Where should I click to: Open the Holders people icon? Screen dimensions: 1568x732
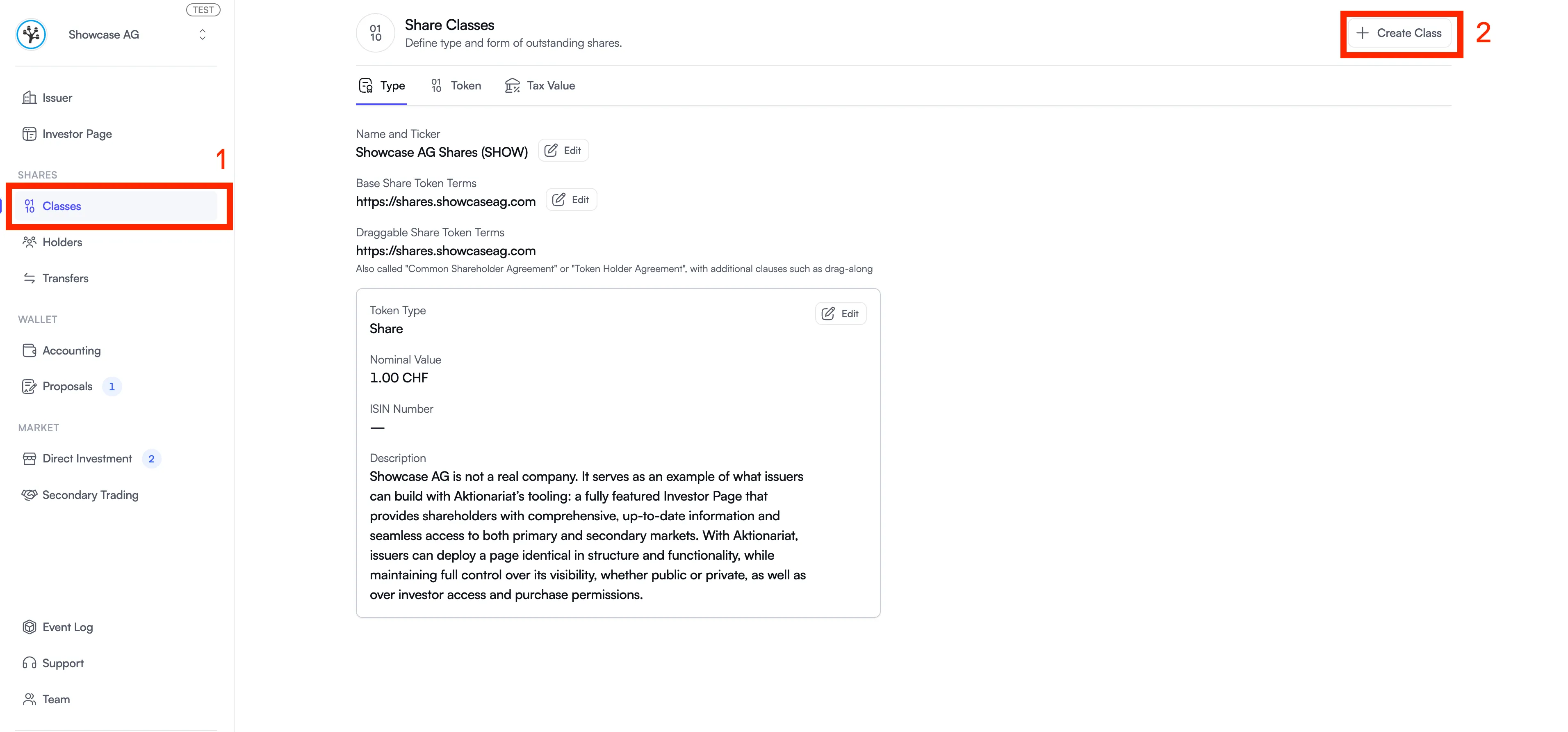pos(29,242)
